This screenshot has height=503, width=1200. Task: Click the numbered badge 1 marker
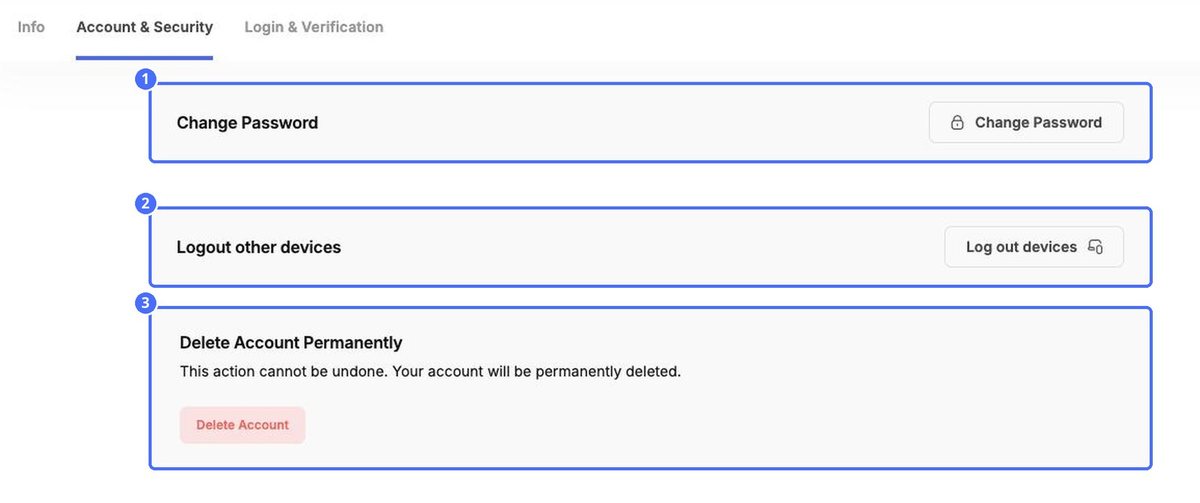point(146,80)
